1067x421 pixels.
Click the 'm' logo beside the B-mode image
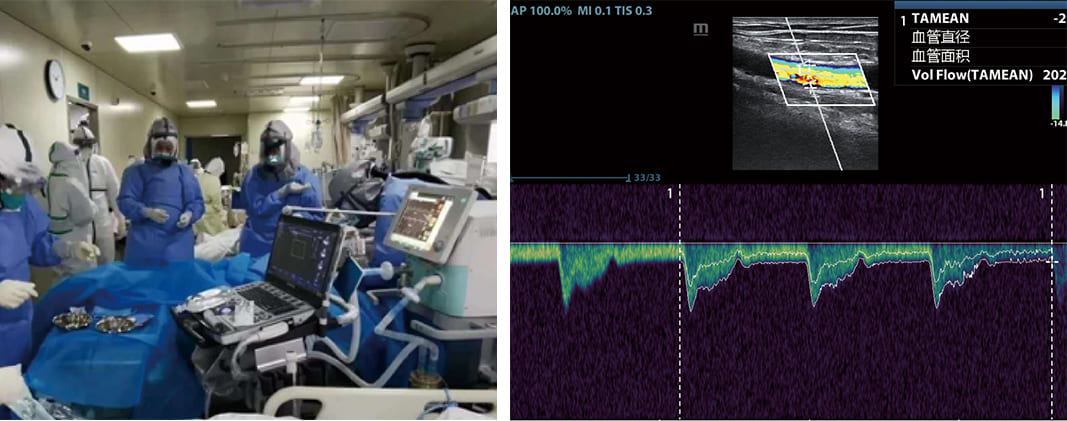(x=701, y=29)
